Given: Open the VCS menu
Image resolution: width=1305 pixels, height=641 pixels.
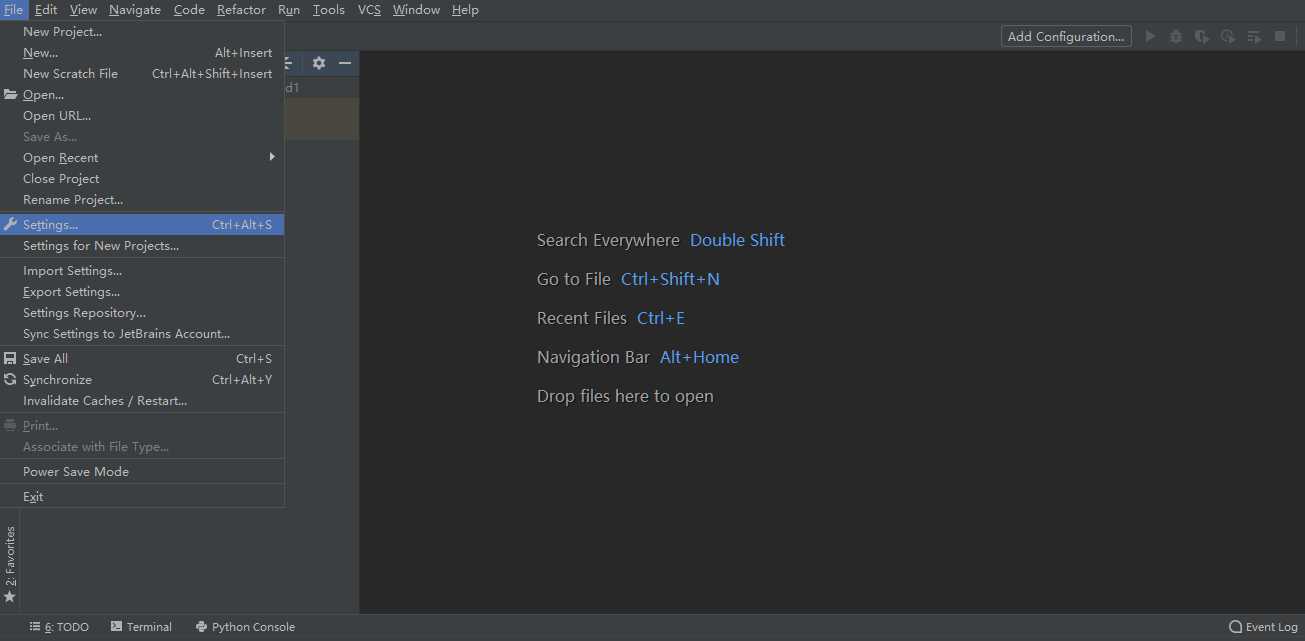Looking at the screenshot, I should pyautogui.click(x=369, y=10).
